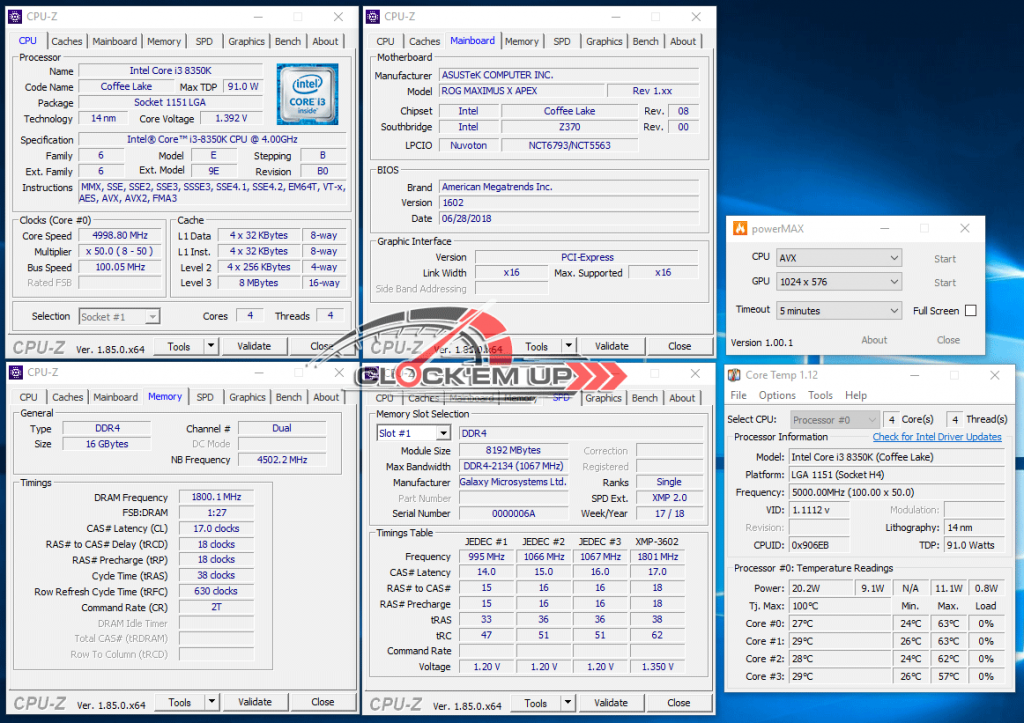The height and width of the screenshot is (723, 1024).
Task: Expand the Tools arrow in the Memory window
Action: point(212,702)
